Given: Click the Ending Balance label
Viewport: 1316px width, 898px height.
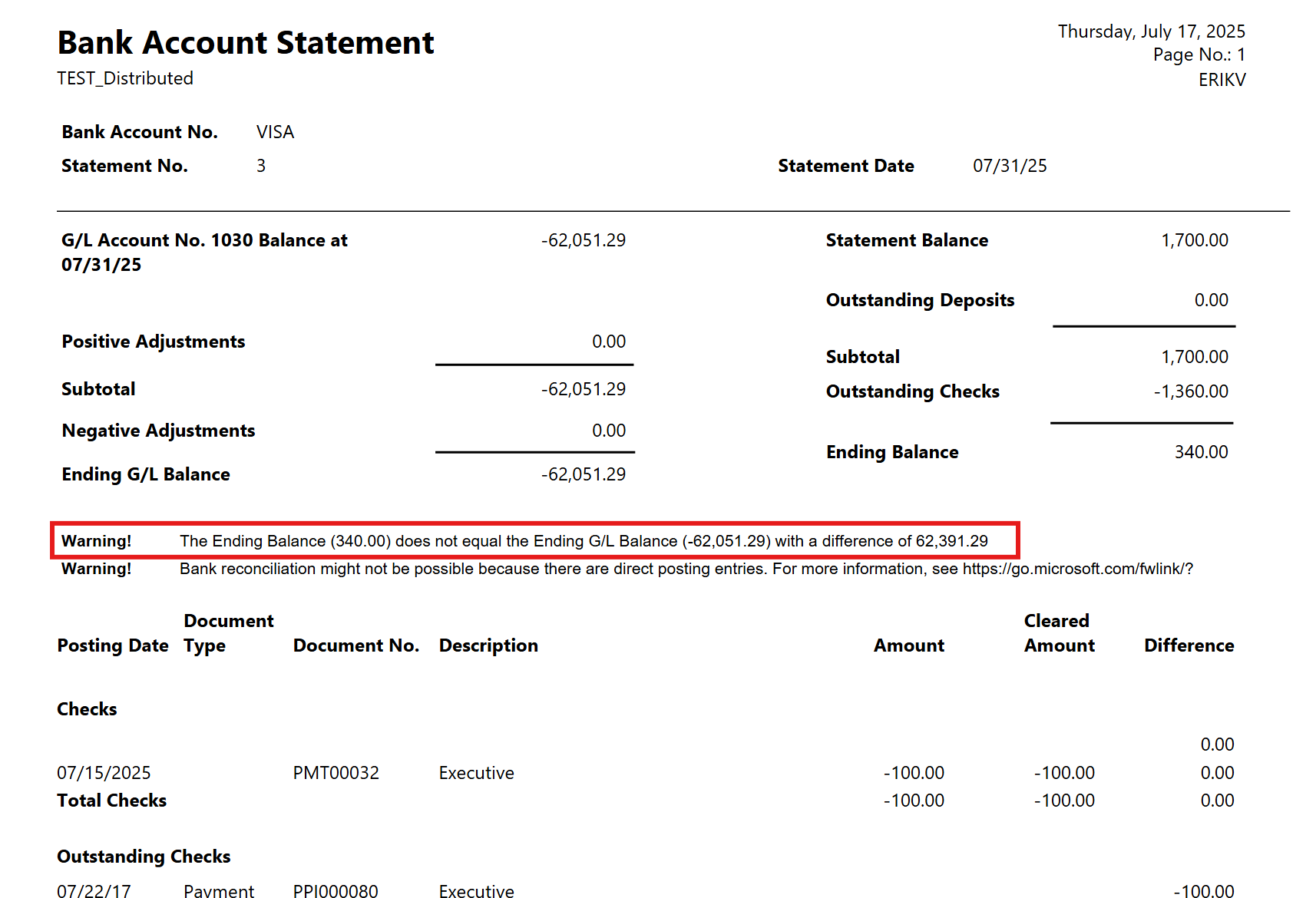Looking at the screenshot, I should (892, 452).
